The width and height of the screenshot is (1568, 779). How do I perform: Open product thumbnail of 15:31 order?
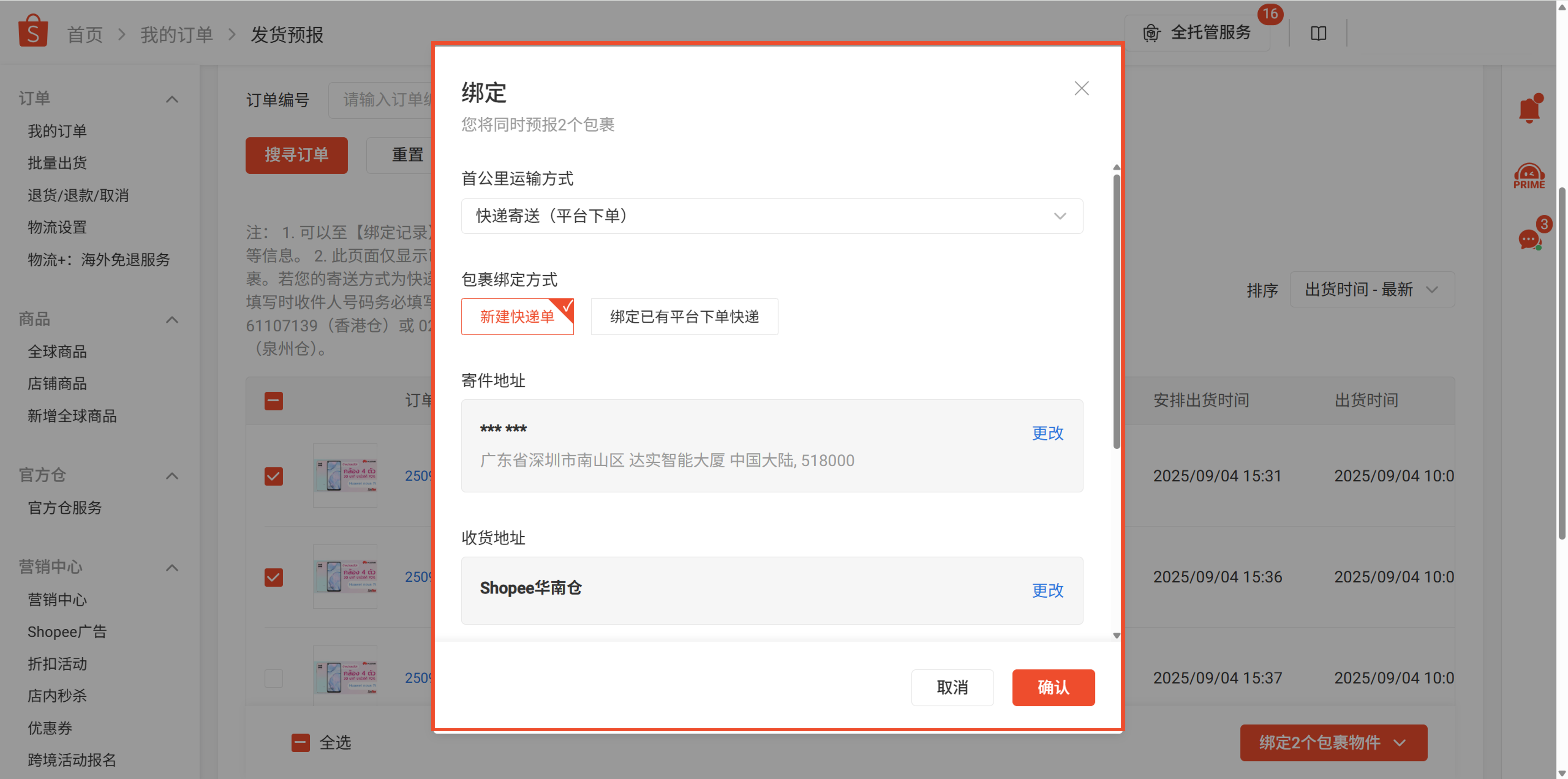coord(345,476)
